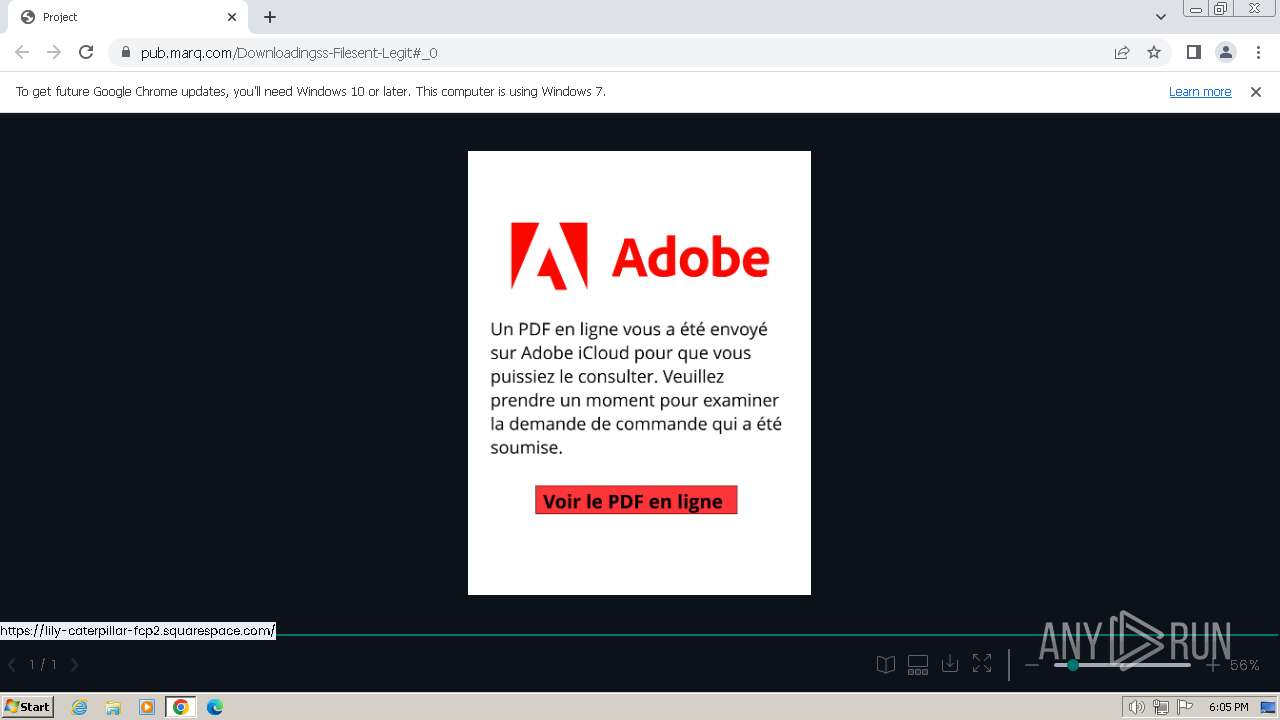Open Chrome profile menu
The width and height of the screenshot is (1280, 720).
pyautogui.click(x=1225, y=52)
